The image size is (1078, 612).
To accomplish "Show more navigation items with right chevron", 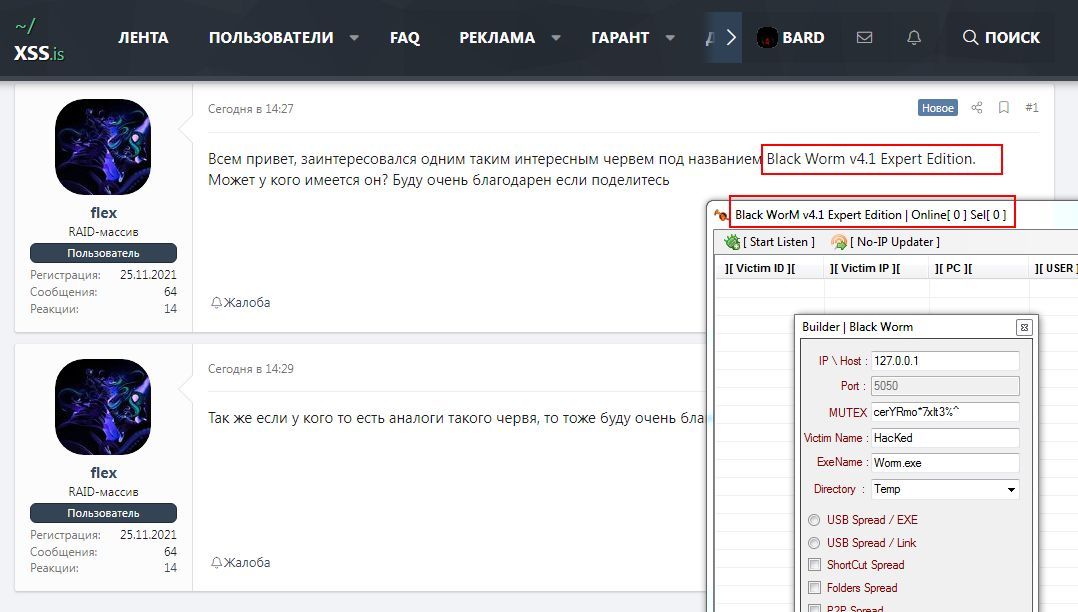I will (x=731, y=38).
